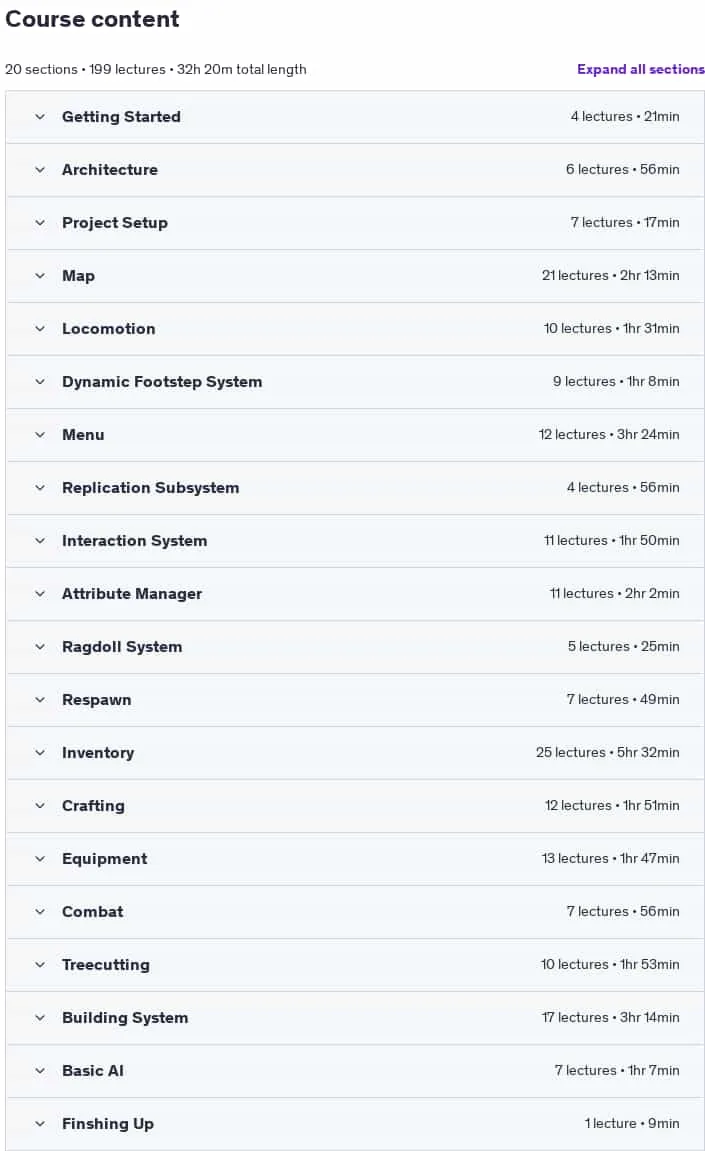Open the Inventory section title
705x1151 pixels.
pyautogui.click(x=98, y=752)
